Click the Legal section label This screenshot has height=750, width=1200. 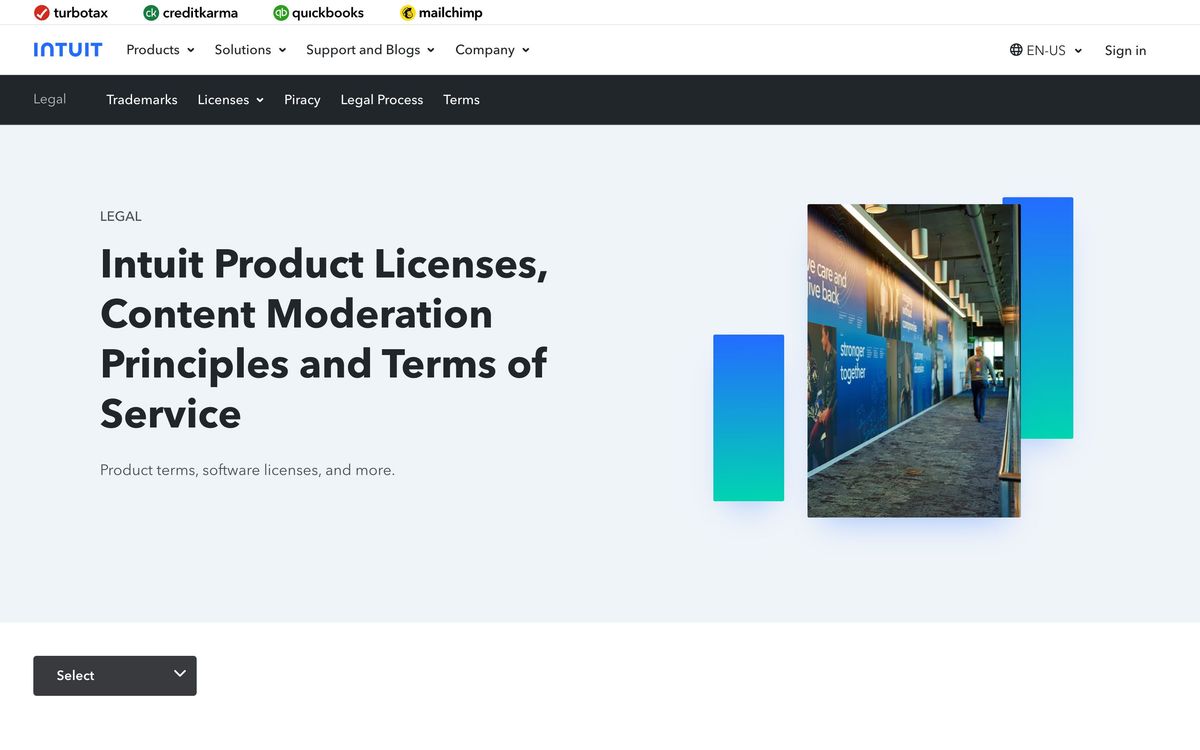[50, 100]
